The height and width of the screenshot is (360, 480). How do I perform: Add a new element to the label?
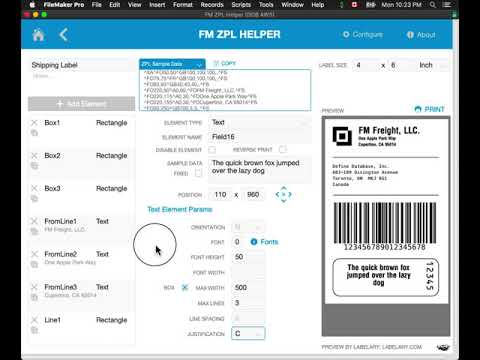point(82,104)
